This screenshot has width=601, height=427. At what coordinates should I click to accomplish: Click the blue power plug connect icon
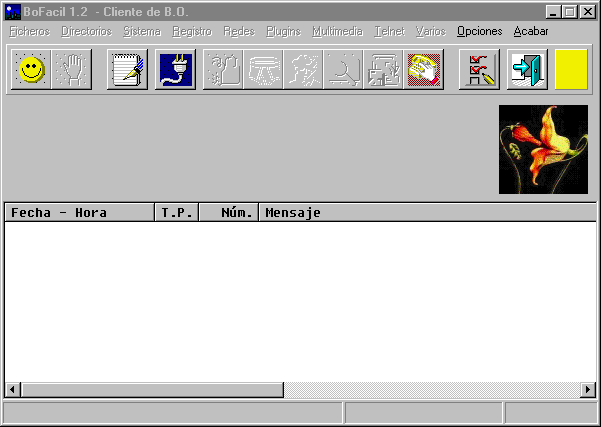[177, 70]
